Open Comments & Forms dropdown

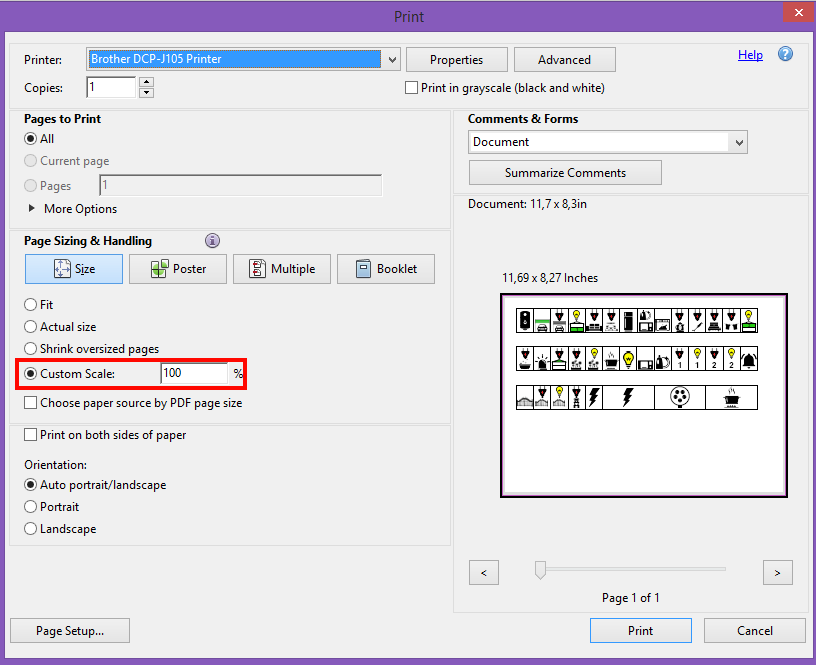coord(739,143)
